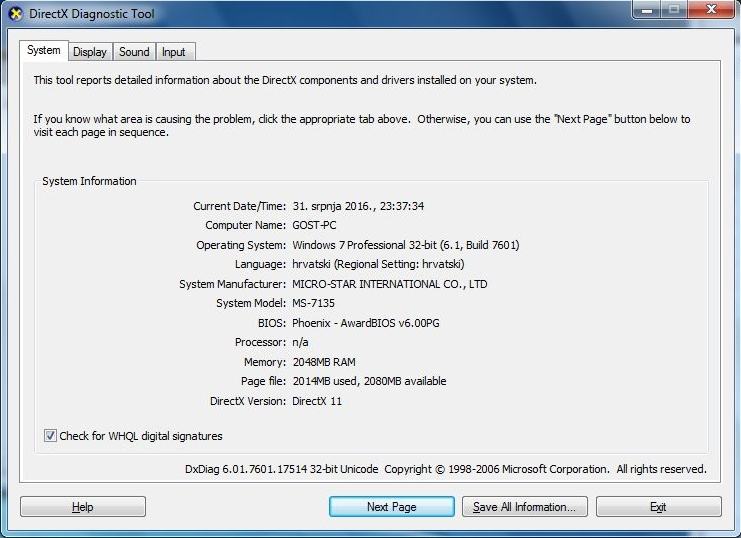Click MICRO-STAR INTERNATIONAL CO., LTD text
This screenshot has height=538, width=741.
[x=390, y=284]
